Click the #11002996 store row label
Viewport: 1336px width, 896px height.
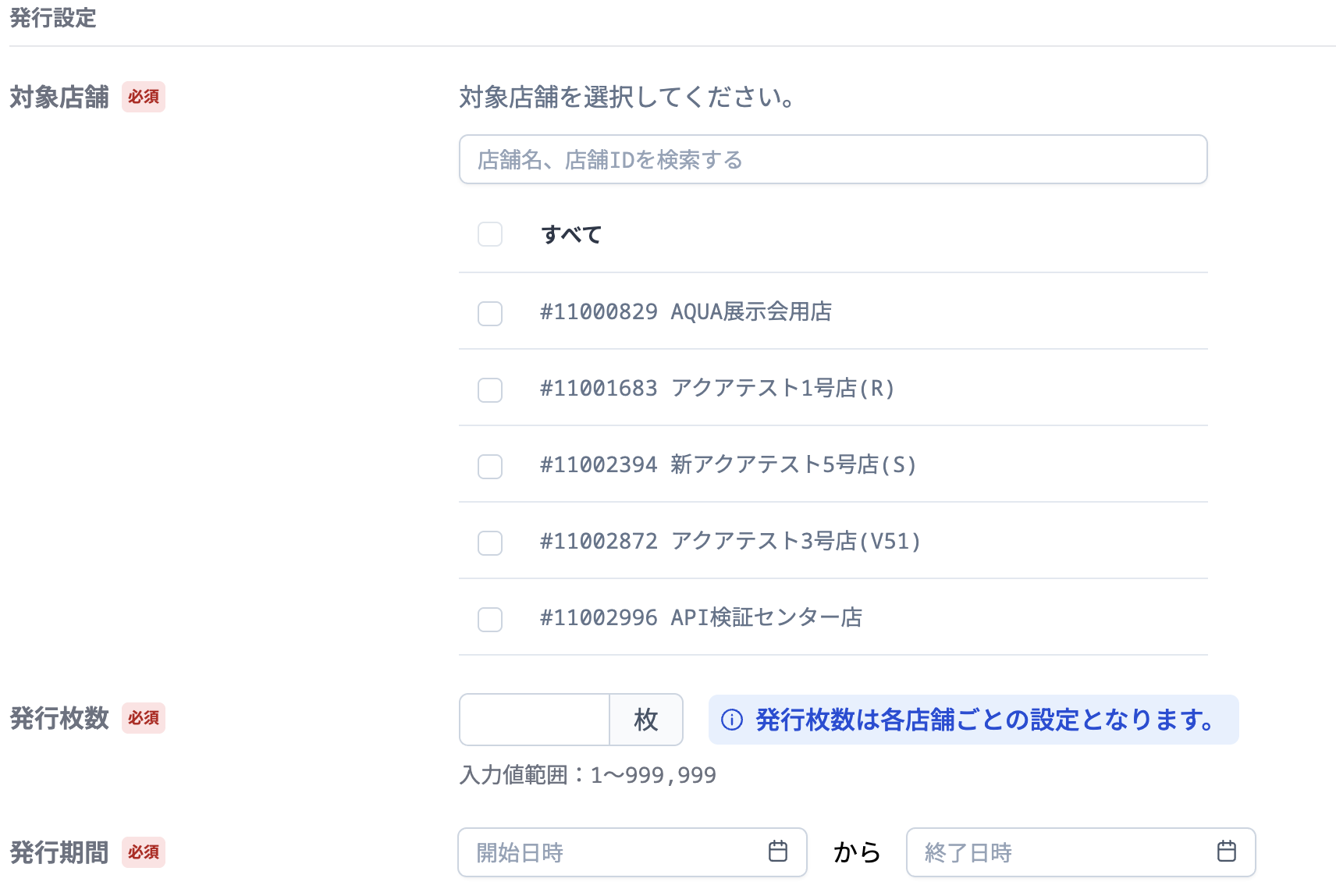tap(700, 618)
